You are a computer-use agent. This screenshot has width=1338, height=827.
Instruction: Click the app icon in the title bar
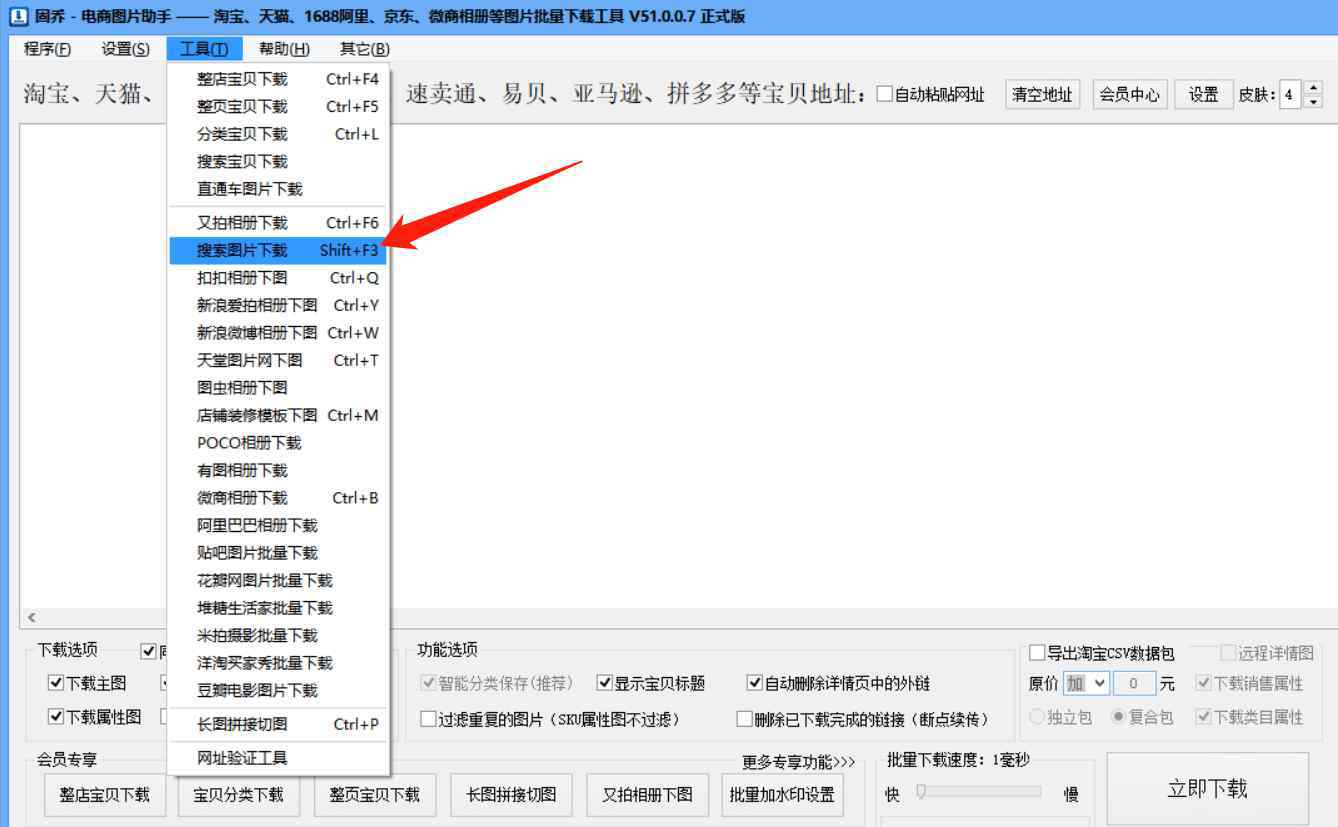click(x=17, y=16)
